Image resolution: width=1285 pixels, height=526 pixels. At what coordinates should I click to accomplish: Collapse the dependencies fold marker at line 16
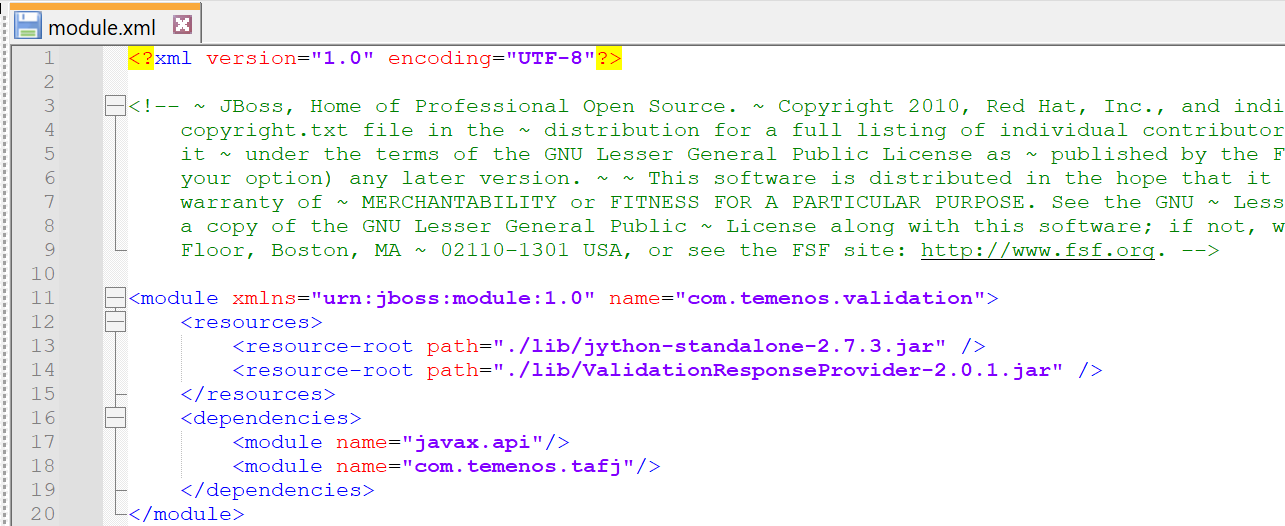pos(116,418)
